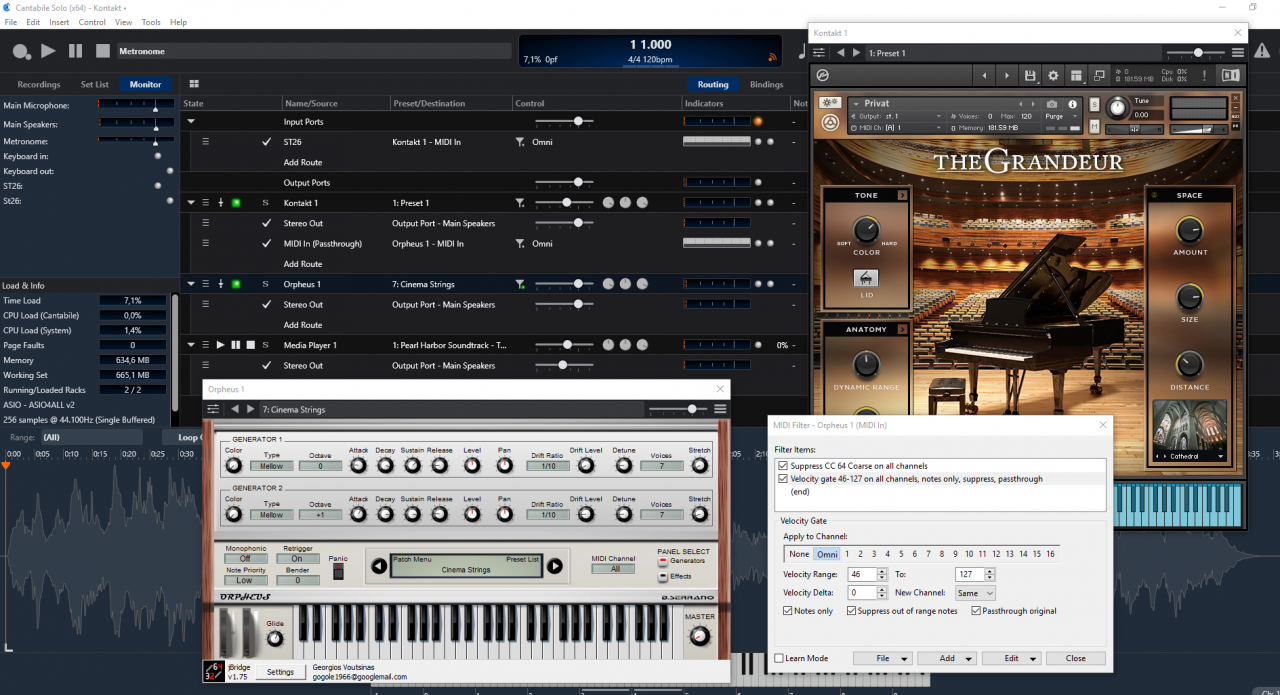The image size is (1280, 695).
Task: Toggle Passthrough original checkbox
Action: pos(976,611)
